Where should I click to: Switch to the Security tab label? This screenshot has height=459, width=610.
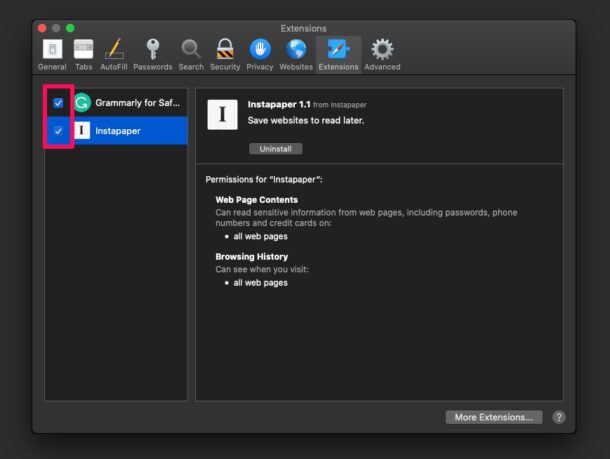click(225, 67)
